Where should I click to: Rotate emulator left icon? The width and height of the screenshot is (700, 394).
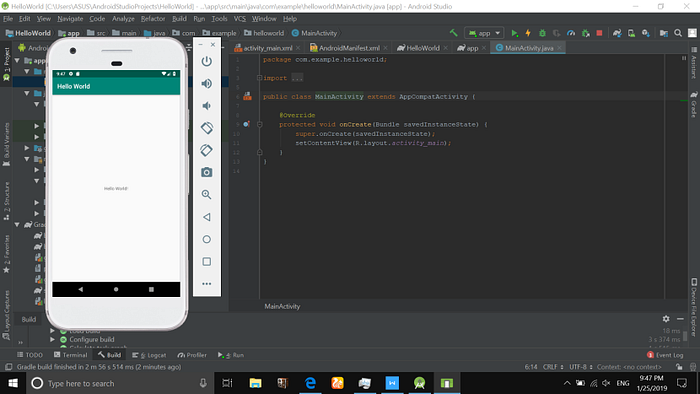coord(206,128)
